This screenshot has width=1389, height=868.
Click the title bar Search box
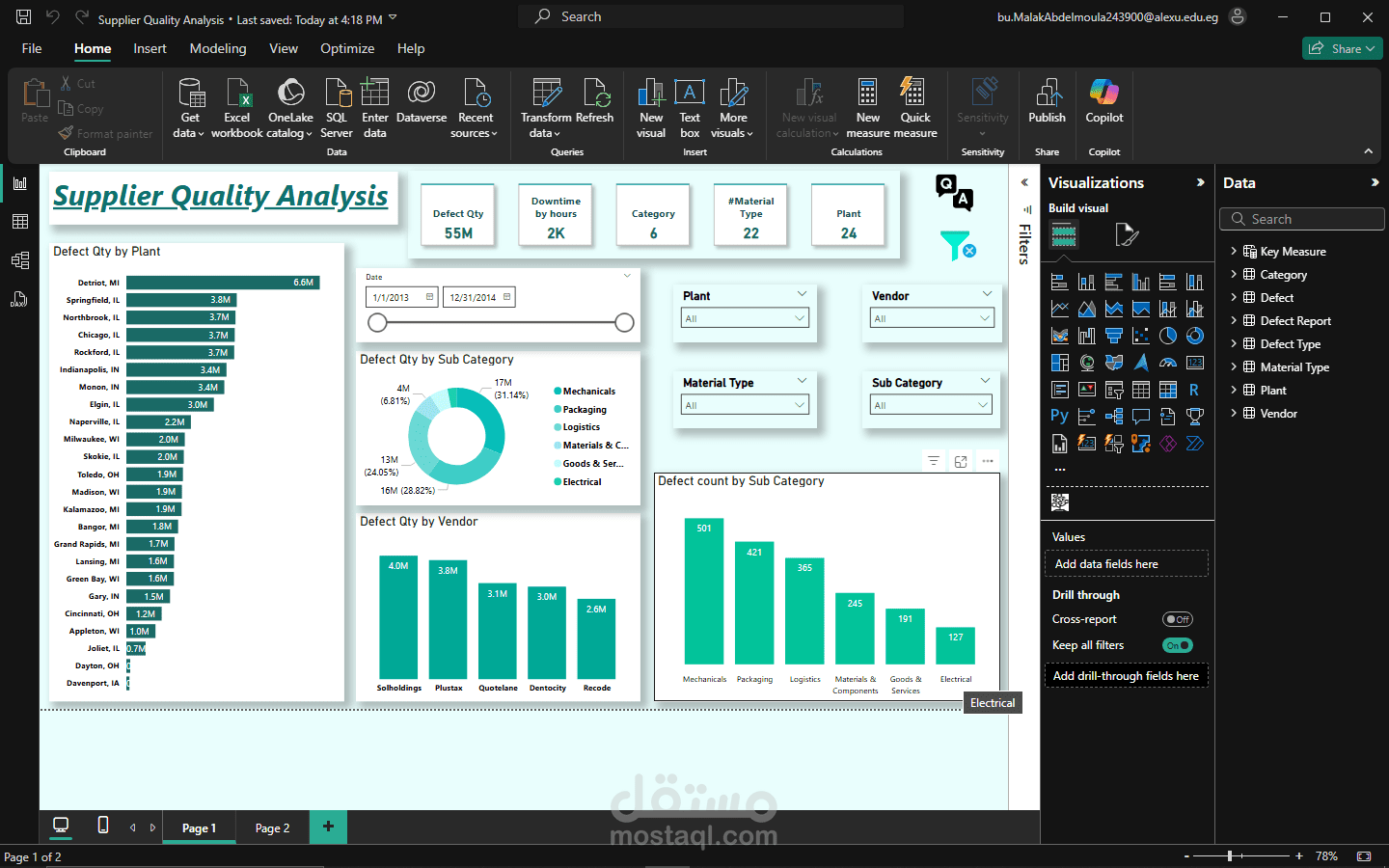(x=711, y=16)
